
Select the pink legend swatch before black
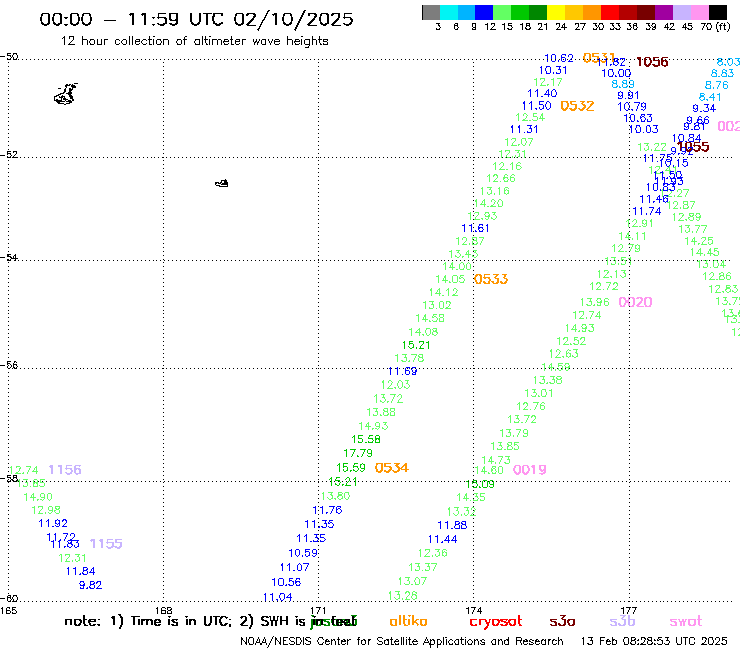click(699, 12)
